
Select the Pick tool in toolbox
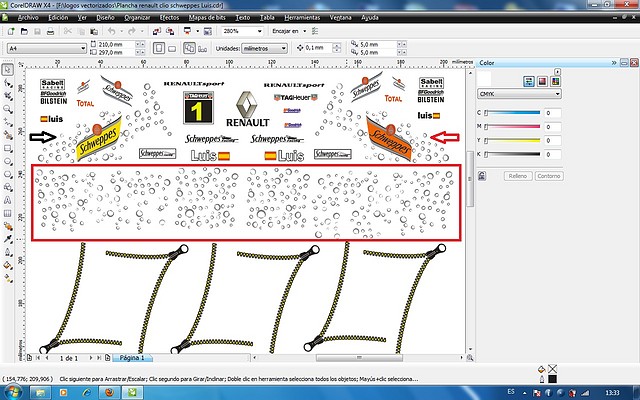(7, 70)
